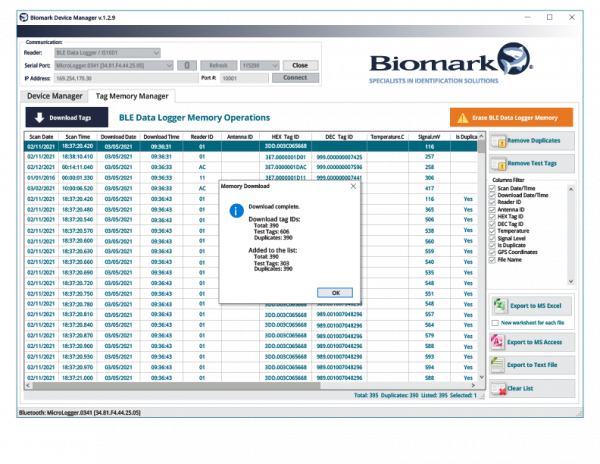600x464 pixels.
Task: Click OK in Memory Download dialog
Action: pos(335,293)
